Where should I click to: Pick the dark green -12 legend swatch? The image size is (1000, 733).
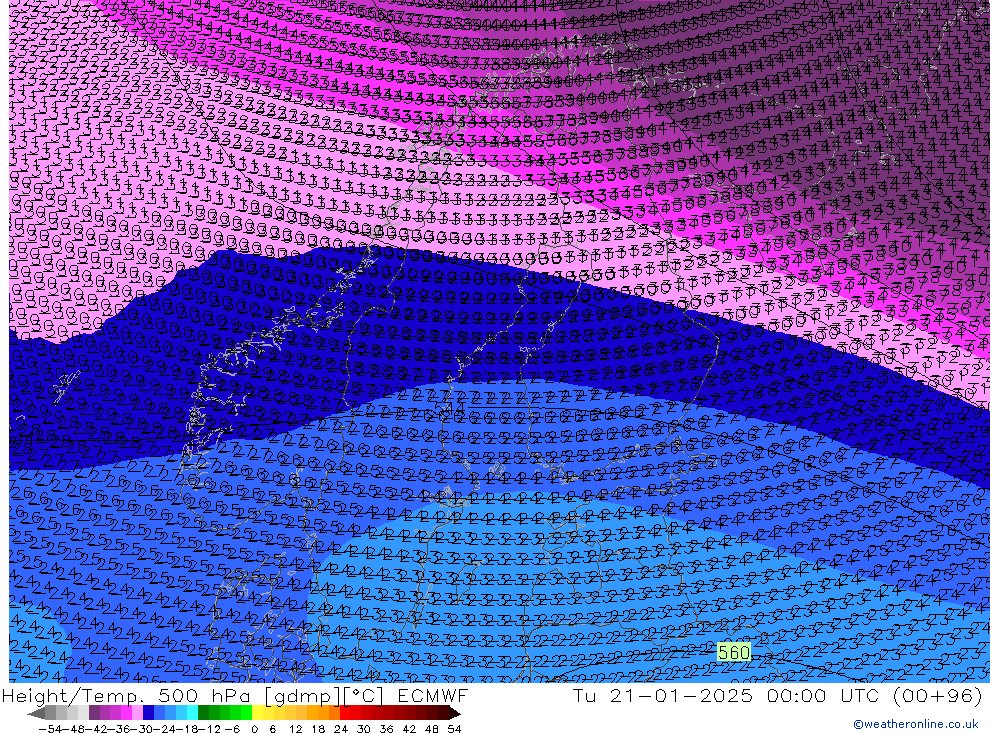203,713
